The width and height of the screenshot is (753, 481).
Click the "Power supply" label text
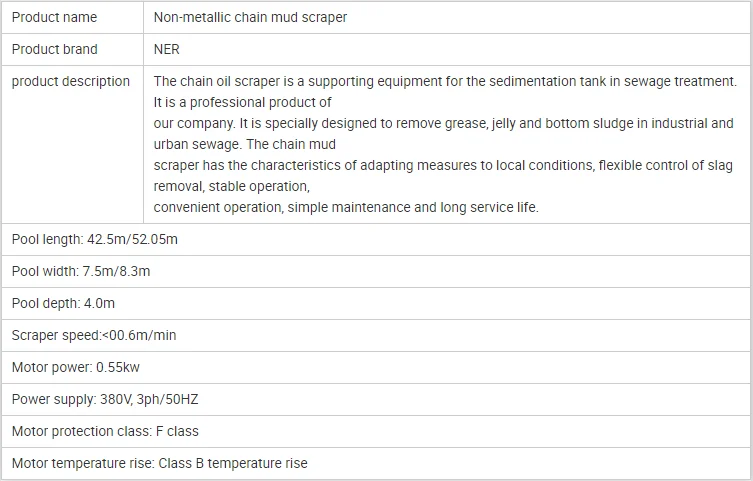click(x=52, y=399)
